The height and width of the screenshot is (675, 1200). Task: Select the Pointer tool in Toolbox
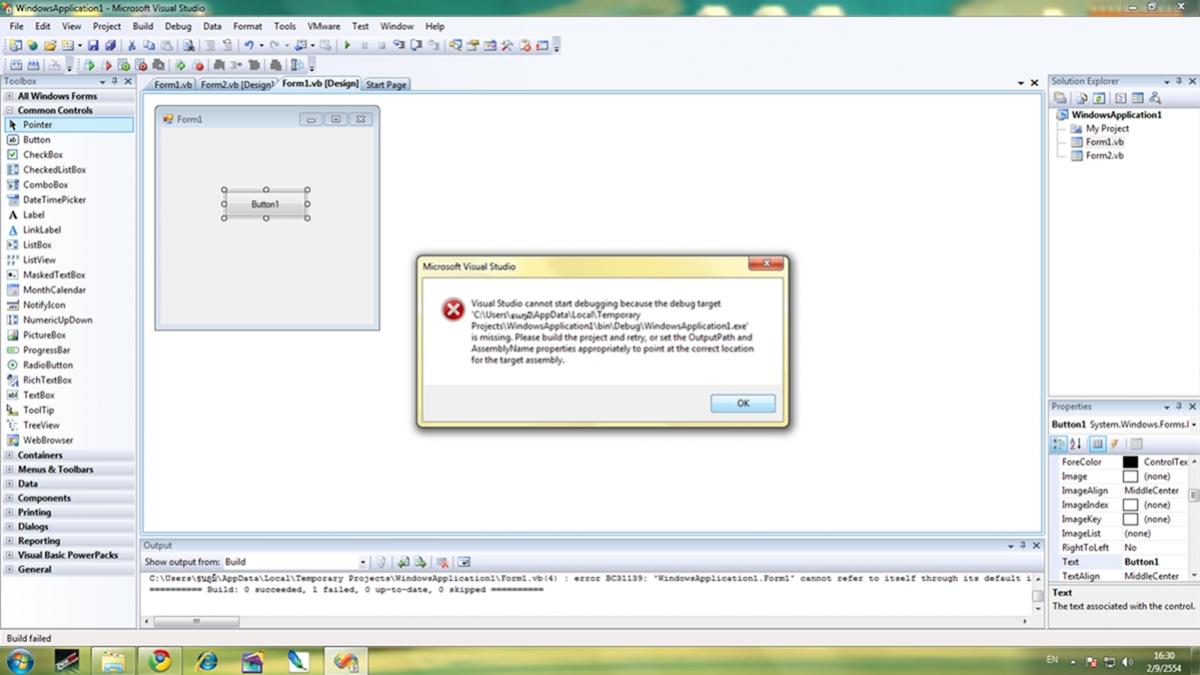(x=67, y=125)
